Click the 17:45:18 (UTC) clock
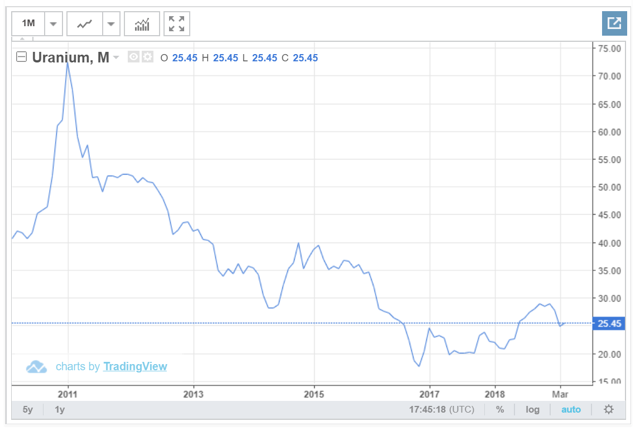The width and height of the screenshot is (640, 431). [442, 409]
